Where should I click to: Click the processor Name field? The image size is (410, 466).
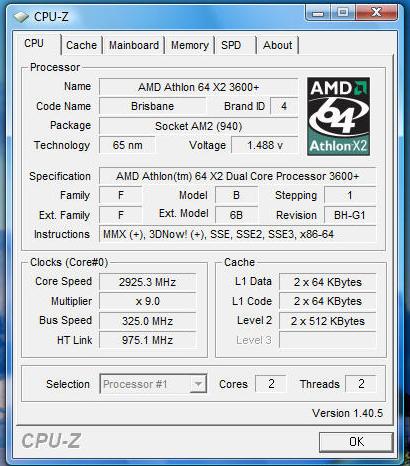coord(198,87)
